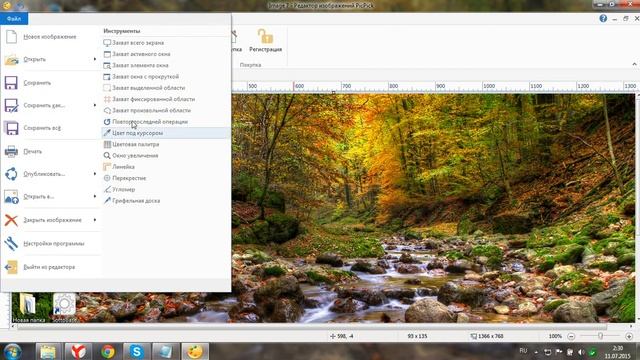Click the Открыть folder icon
This screenshot has height=360, width=640.
coord(11,60)
